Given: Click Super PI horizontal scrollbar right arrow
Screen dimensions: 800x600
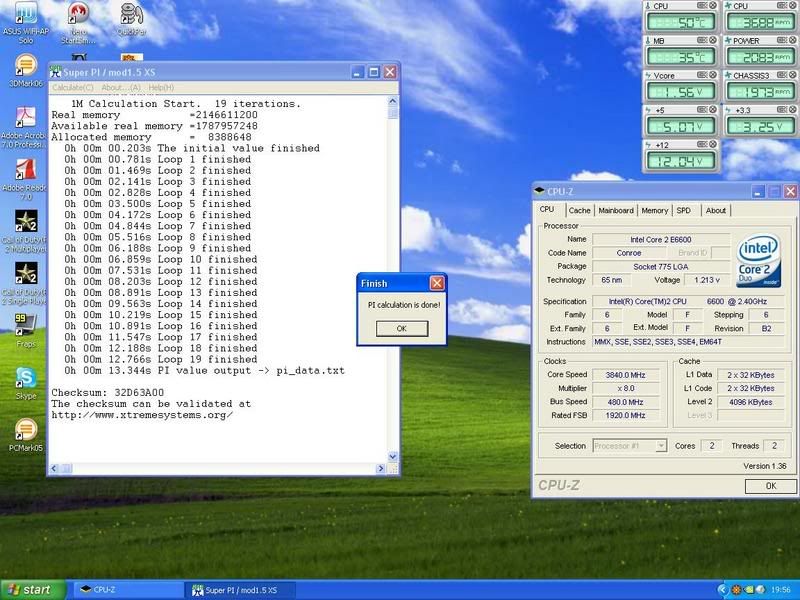Looking at the screenshot, I should 380,468.
